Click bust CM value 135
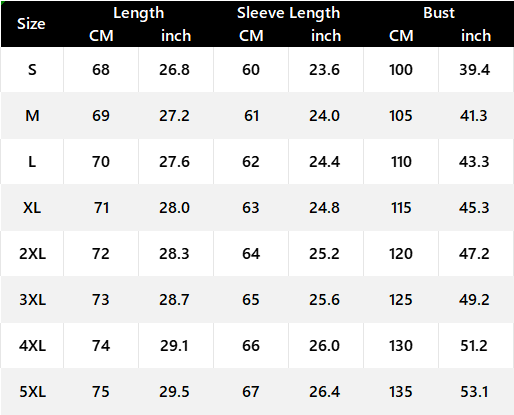514x415 pixels. pos(401,392)
